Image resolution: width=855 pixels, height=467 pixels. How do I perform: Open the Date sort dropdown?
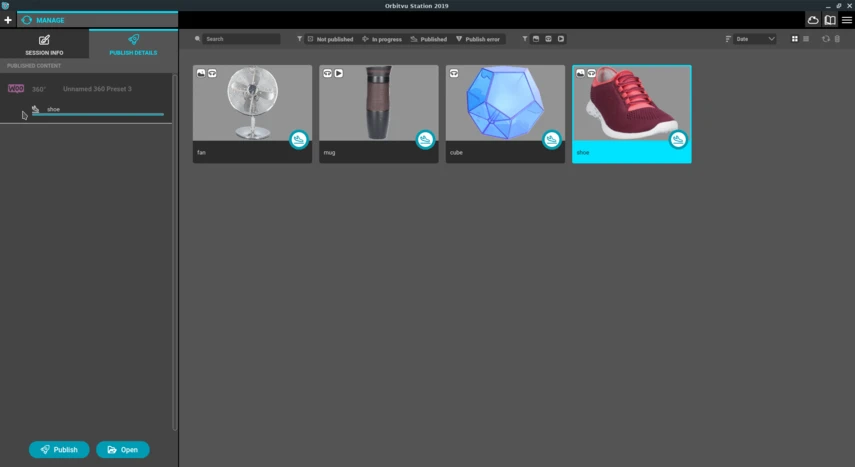coord(755,39)
